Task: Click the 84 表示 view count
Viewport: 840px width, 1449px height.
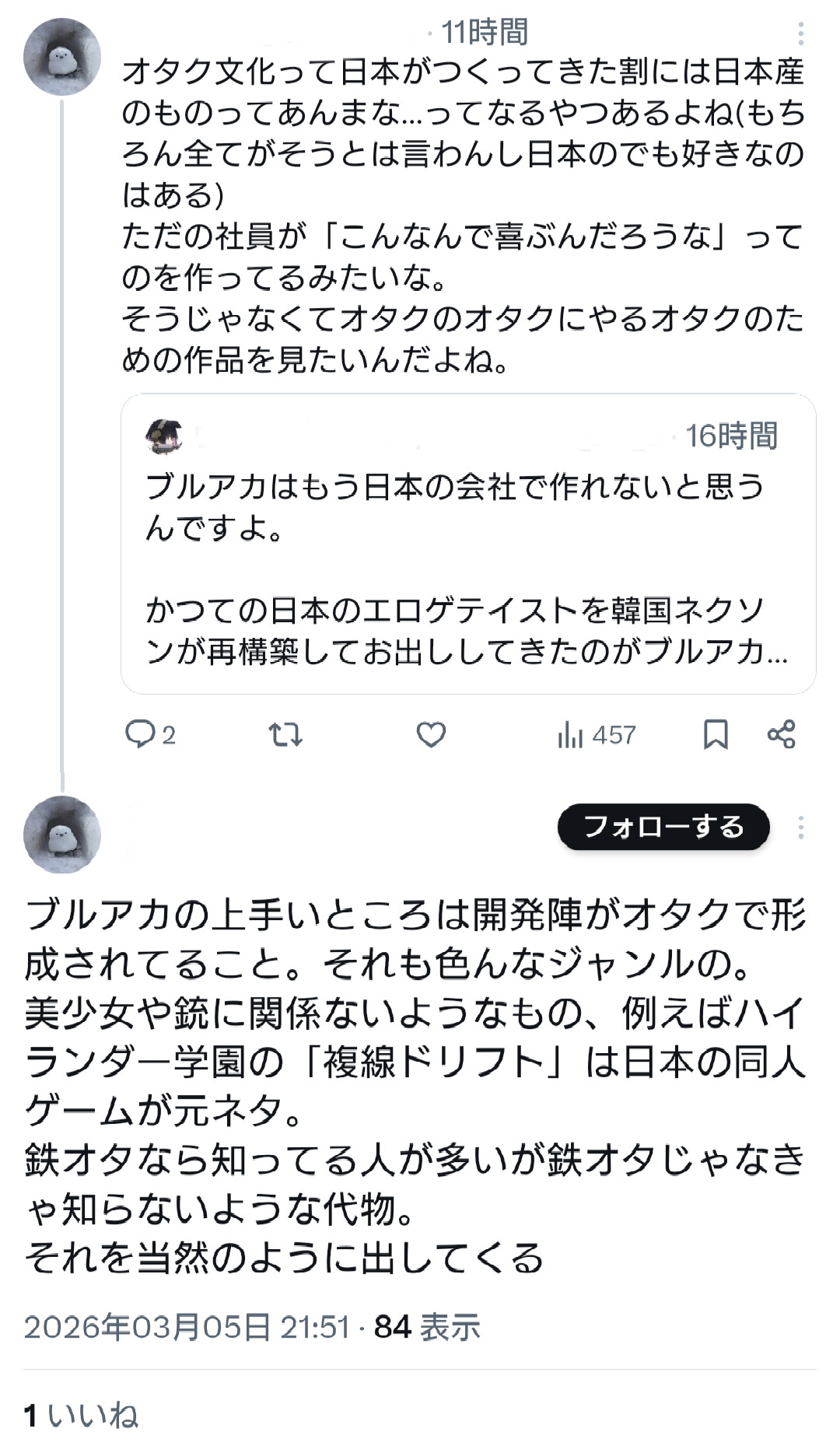Action: [x=427, y=1327]
